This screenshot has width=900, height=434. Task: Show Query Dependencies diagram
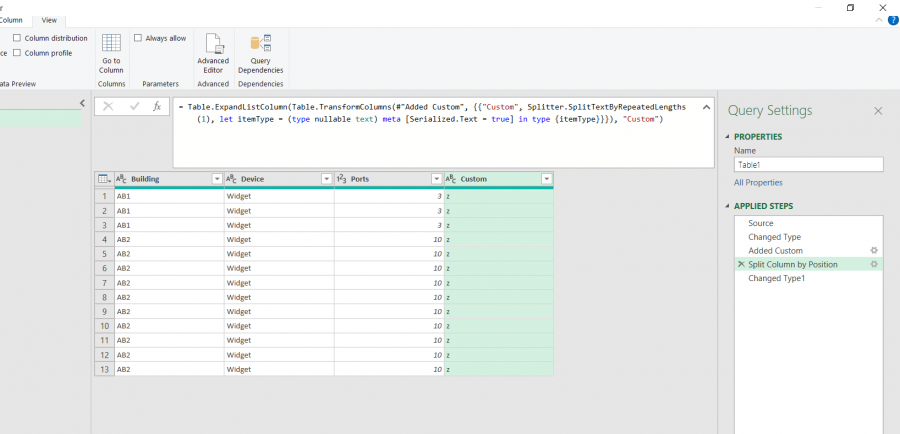coord(261,54)
